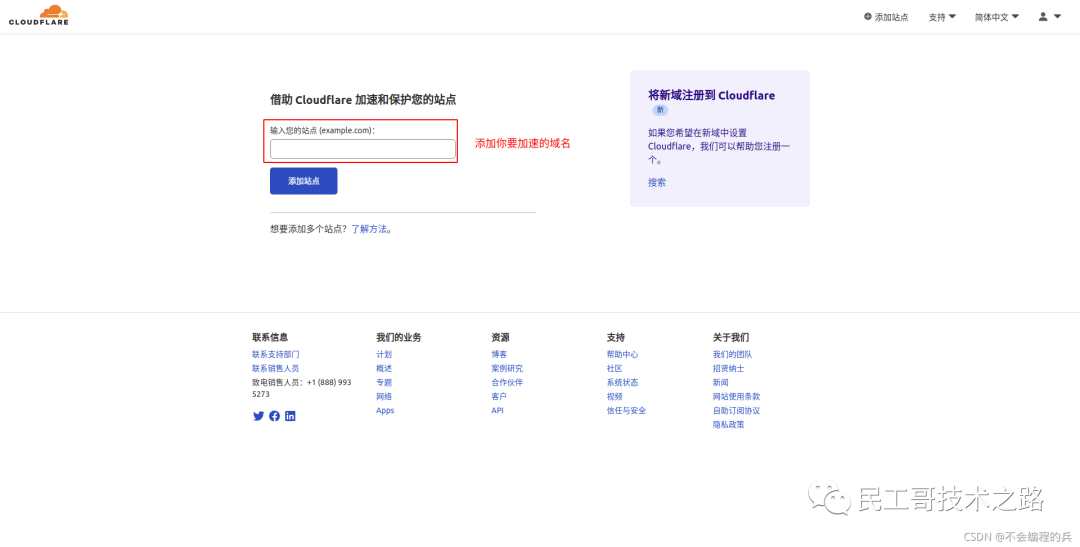The image size is (1080, 547).
Task: Open 联系销售人员 footer link
Action: click(x=275, y=368)
